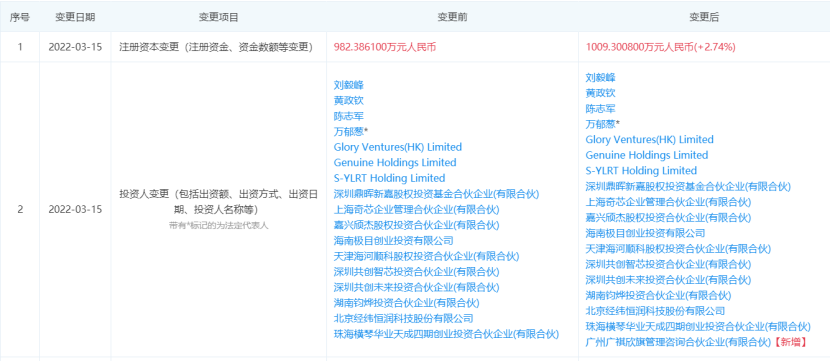Click the 序号 column header
This screenshot has height=361, width=831.
click(x=20, y=17)
